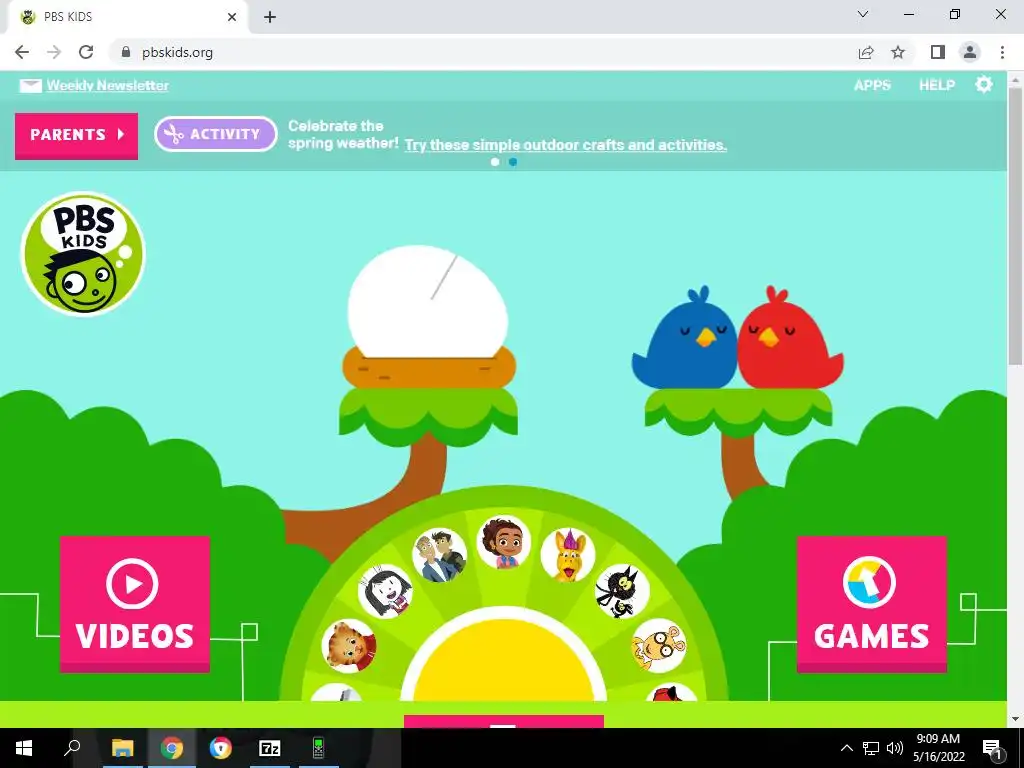Select the first banner carousel dot
1024x768 pixels.
(x=495, y=162)
